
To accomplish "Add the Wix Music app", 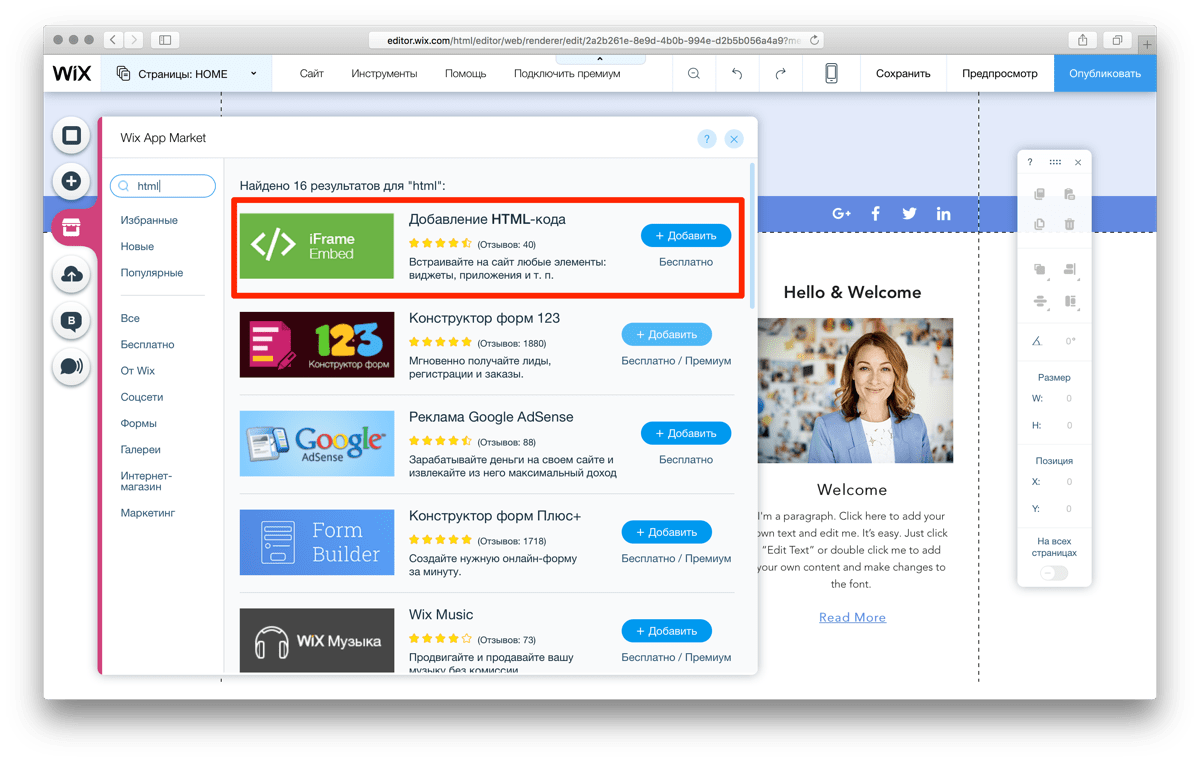I will coord(667,631).
